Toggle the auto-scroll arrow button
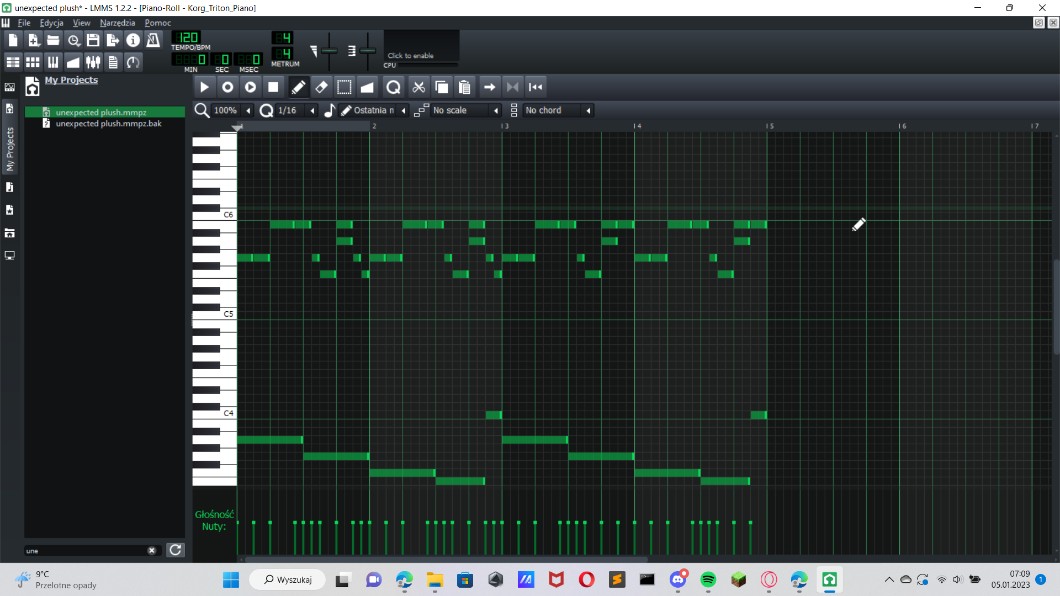The width and height of the screenshot is (1060, 596). [x=489, y=87]
